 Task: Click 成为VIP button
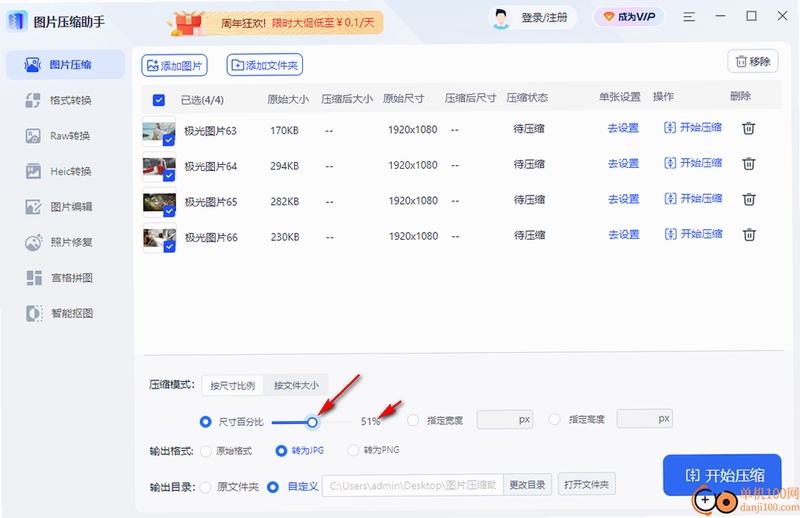629,17
